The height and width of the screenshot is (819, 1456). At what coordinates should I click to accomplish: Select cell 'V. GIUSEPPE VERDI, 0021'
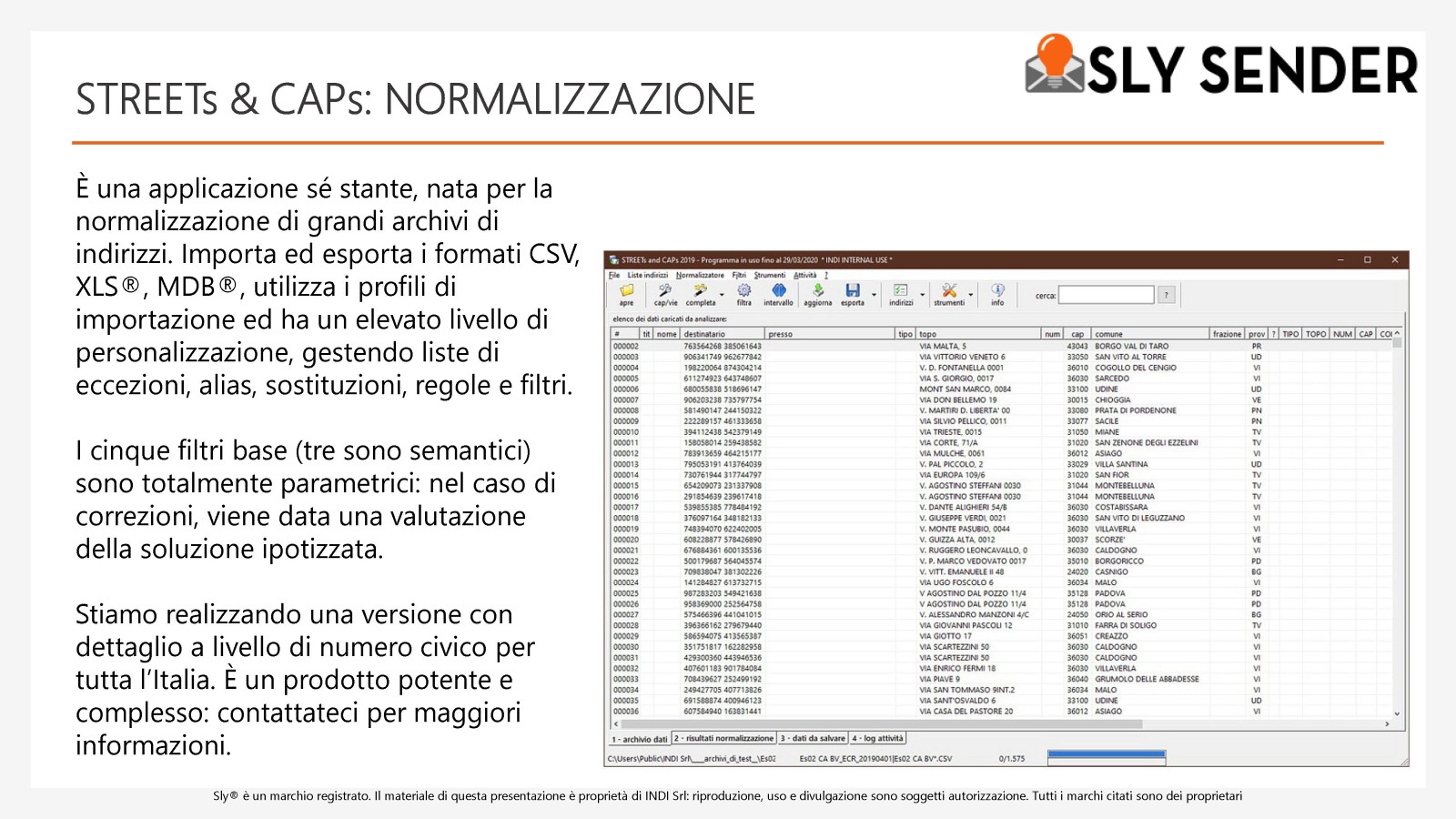click(x=963, y=518)
